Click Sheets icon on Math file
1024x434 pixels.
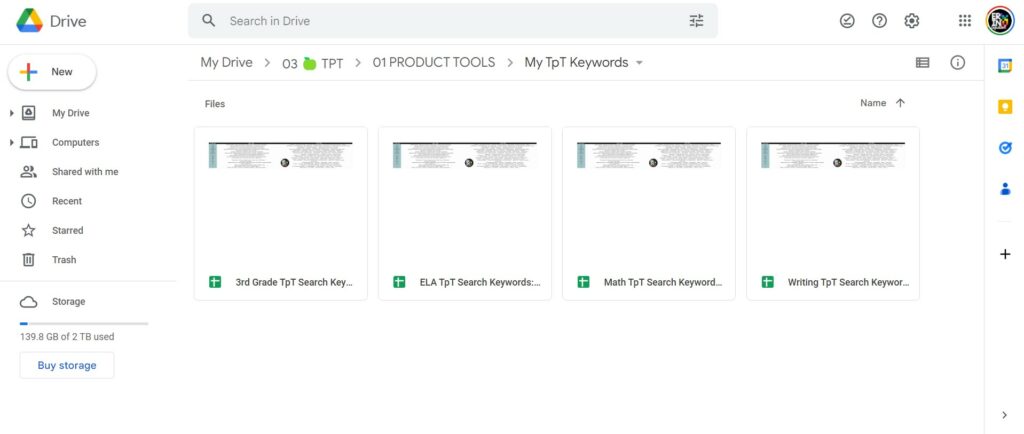click(583, 282)
